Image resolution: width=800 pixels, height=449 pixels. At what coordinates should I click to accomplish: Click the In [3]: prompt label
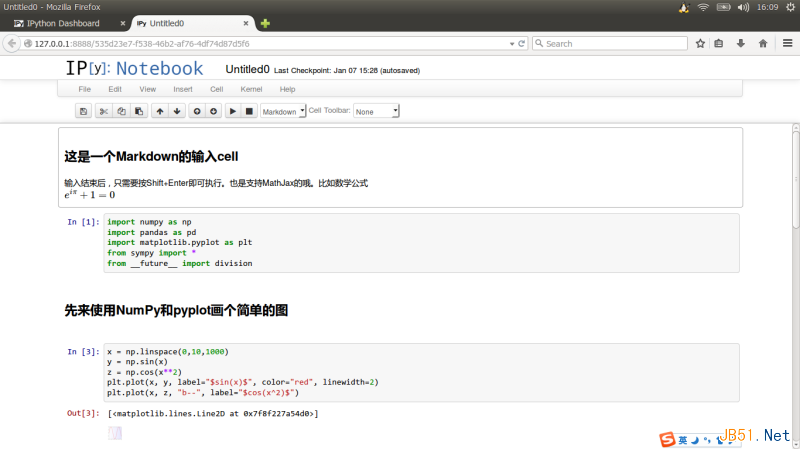pyautogui.click(x=83, y=352)
